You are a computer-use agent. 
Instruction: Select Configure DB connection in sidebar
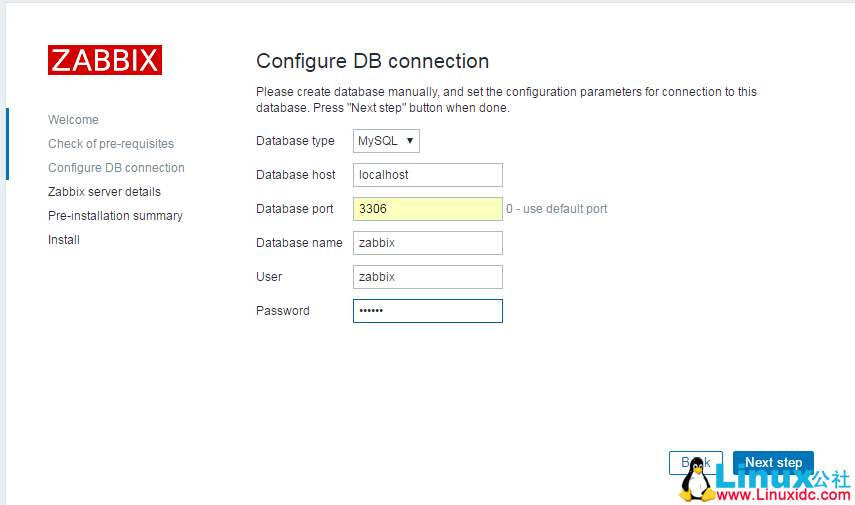[x=116, y=168]
